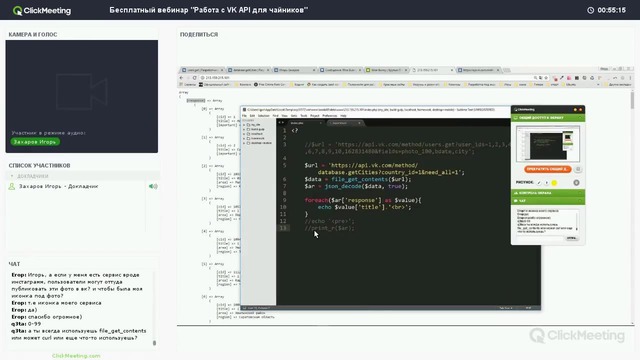640x360 pixels.
Task: Open the Preferences menu in Sublime Text
Action: [329, 116]
